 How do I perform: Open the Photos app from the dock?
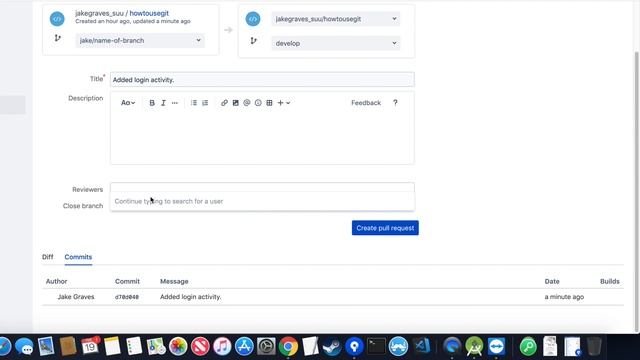coord(178,347)
